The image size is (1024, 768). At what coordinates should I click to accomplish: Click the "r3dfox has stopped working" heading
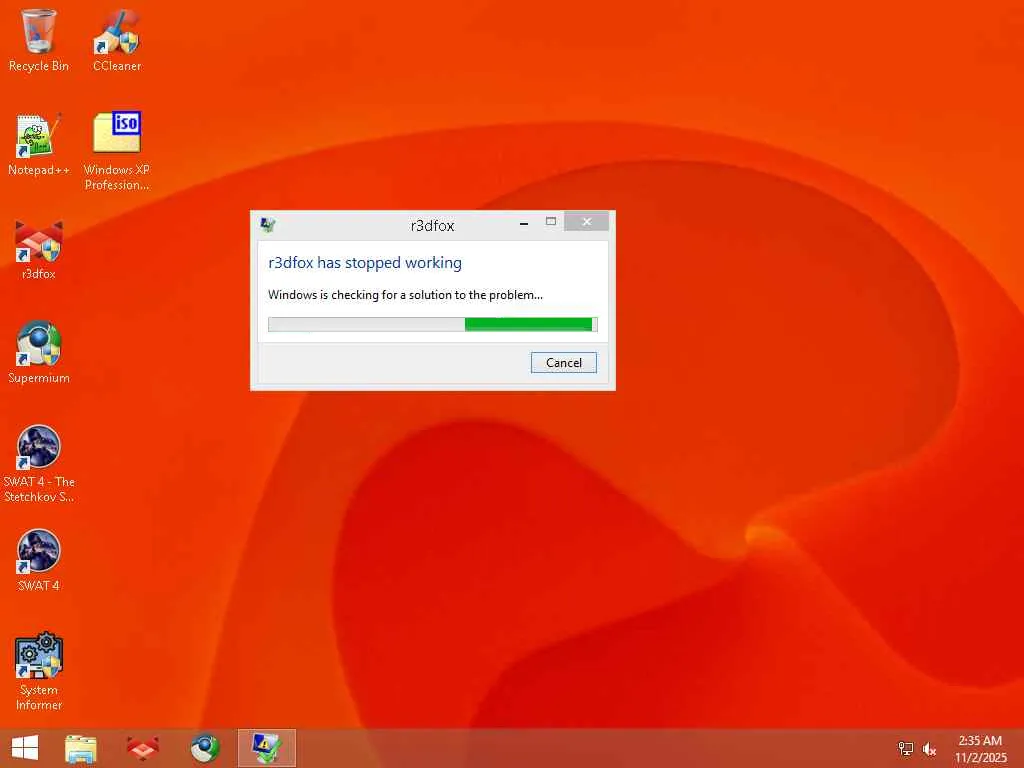pos(365,263)
